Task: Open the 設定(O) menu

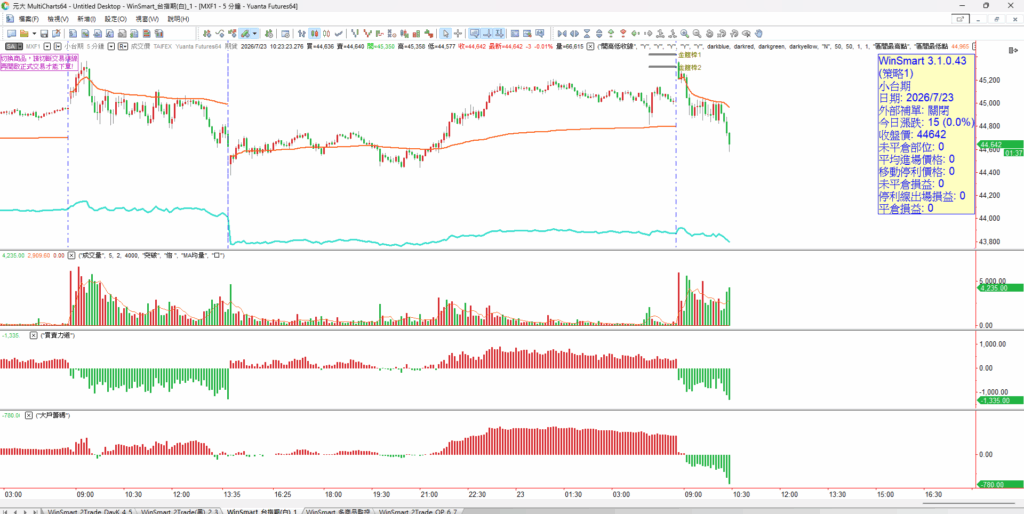Action: [116, 19]
